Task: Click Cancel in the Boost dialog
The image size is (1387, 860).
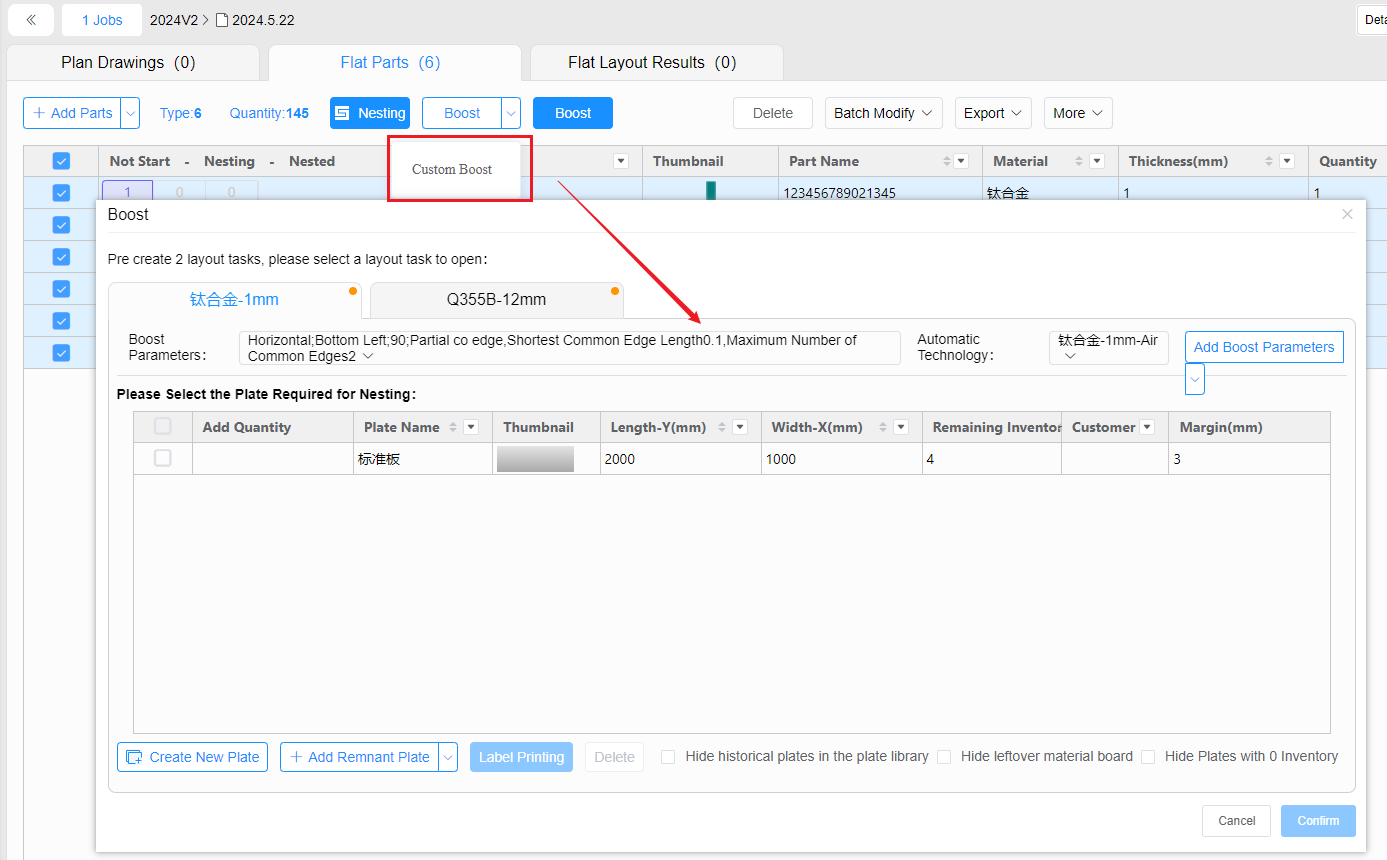Action: tap(1236, 821)
